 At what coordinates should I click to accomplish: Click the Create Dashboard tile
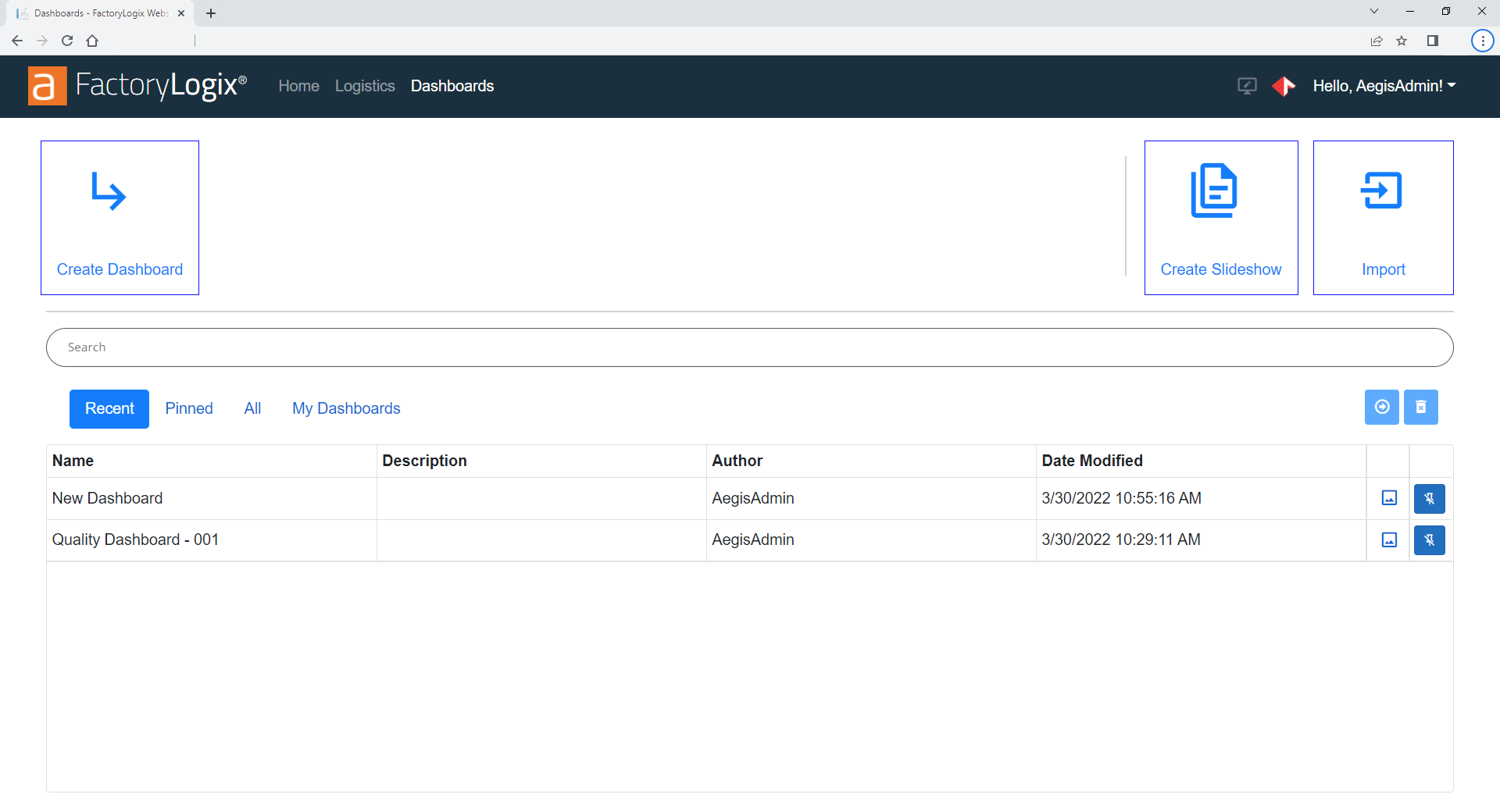[x=119, y=217]
